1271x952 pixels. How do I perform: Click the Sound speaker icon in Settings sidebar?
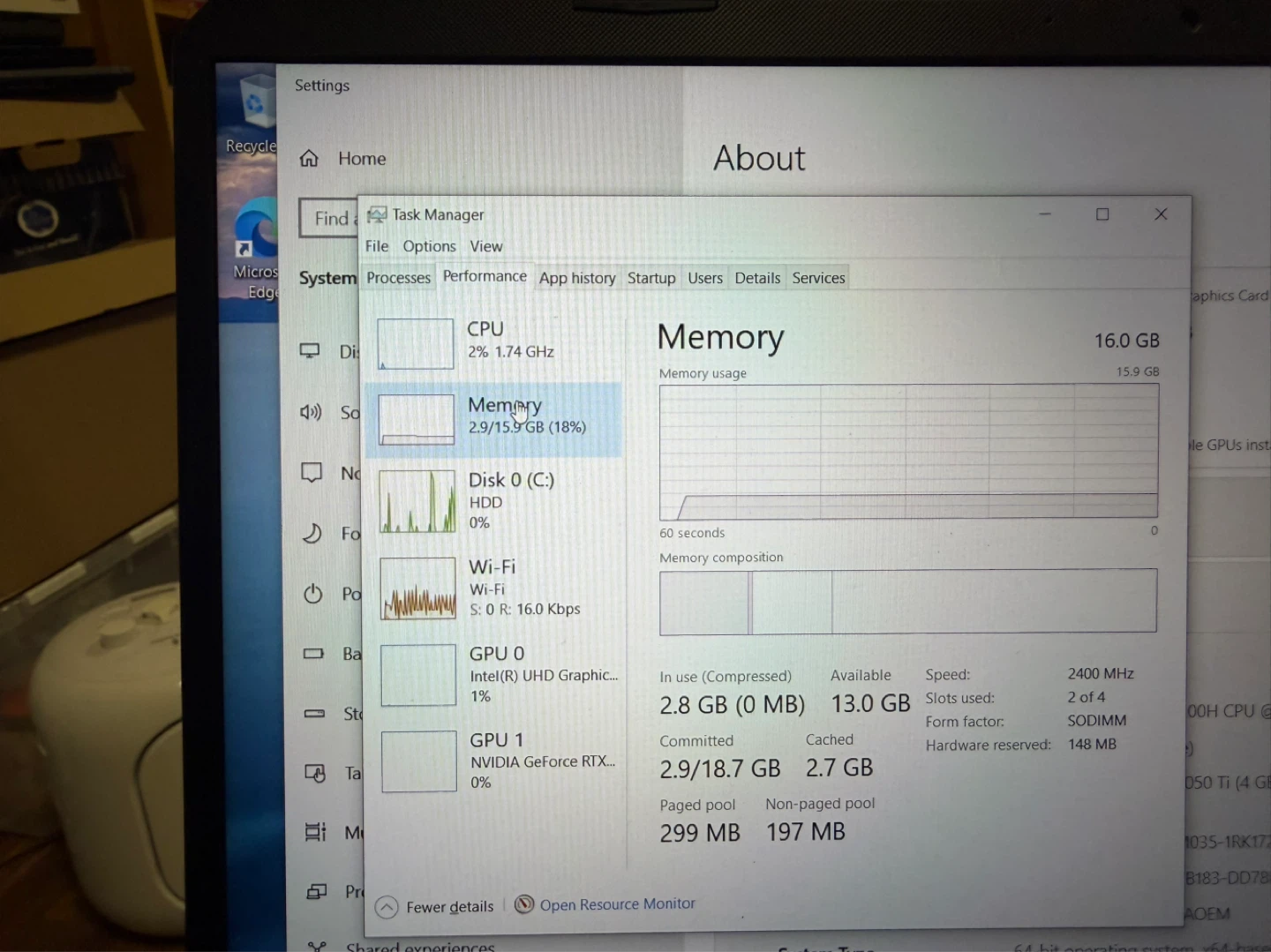point(311,412)
